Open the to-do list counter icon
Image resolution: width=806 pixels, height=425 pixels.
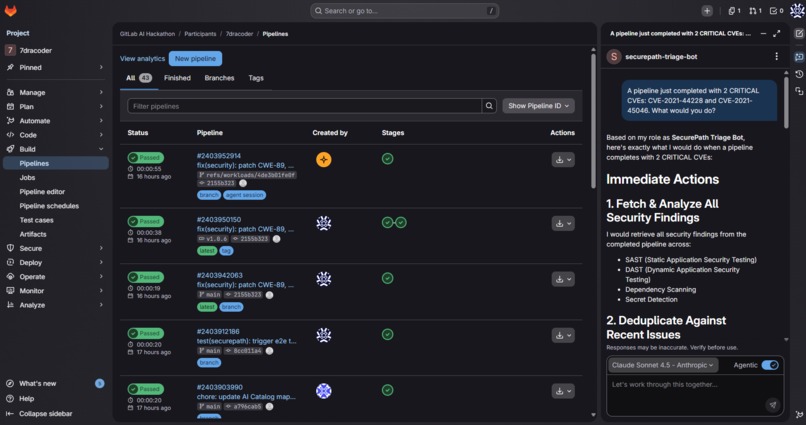[x=776, y=11]
